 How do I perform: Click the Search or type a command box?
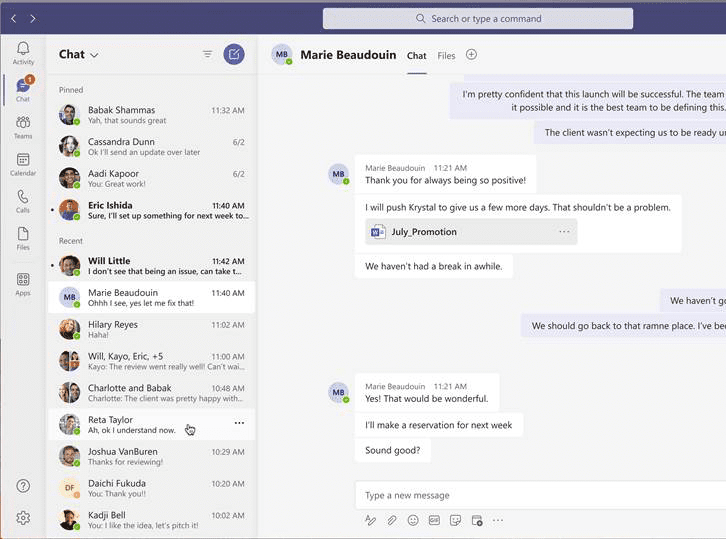[478, 18]
